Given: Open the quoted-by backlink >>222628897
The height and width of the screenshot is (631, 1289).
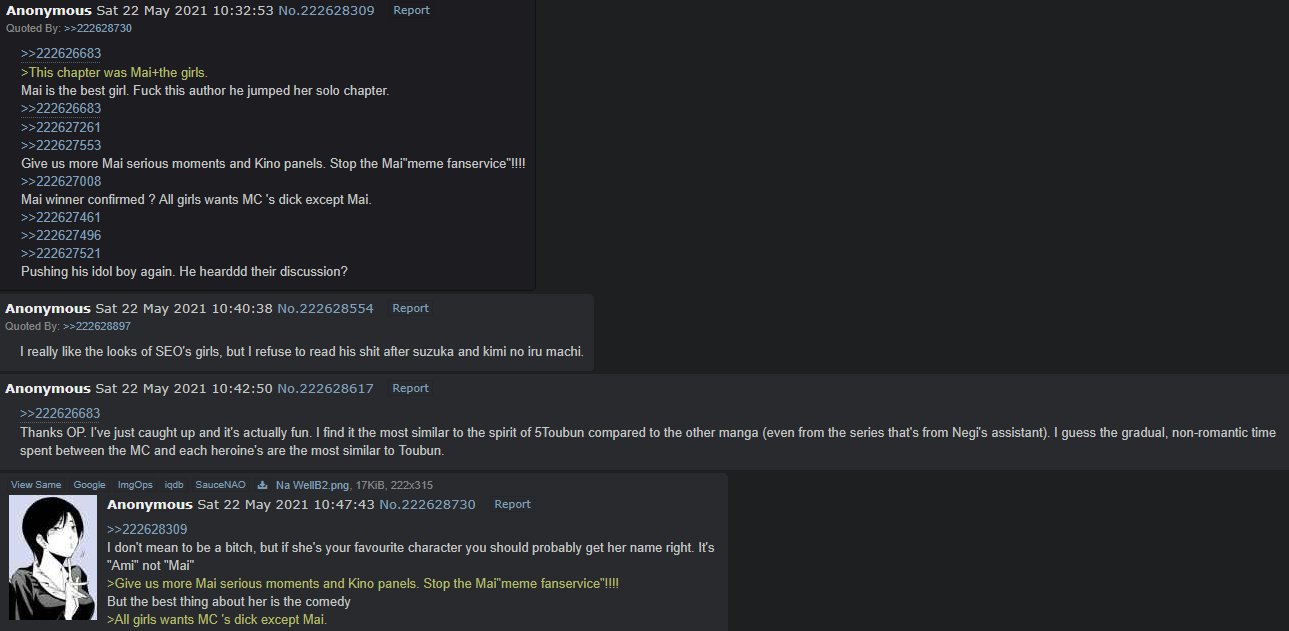Looking at the screenshot, I should (x=97, y=326).
